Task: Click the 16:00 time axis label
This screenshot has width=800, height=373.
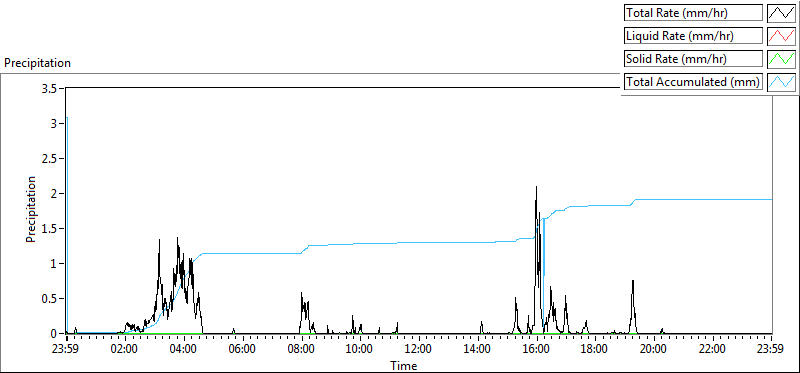Action: pyautogui.click(x=536, y=350)
